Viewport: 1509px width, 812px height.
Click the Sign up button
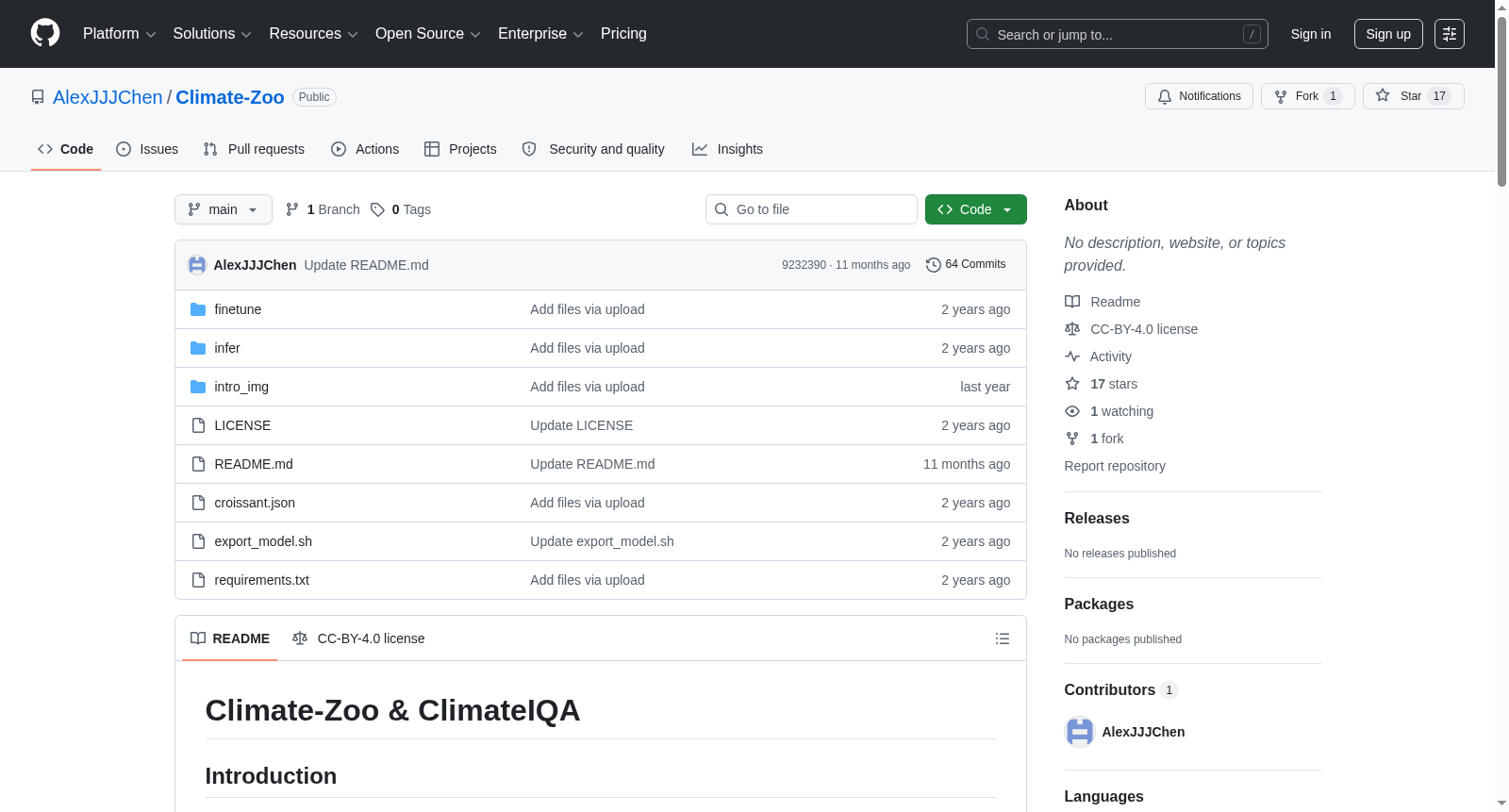1388,34
